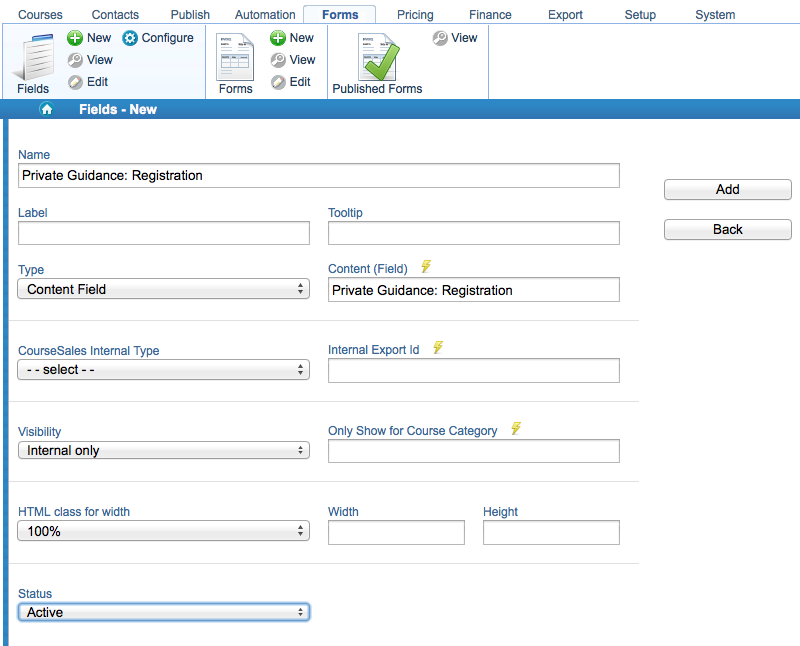Click the green New icon under Fields
This screenshot has height=646, width=800.
pyautogui.click(x=75, y=38)
